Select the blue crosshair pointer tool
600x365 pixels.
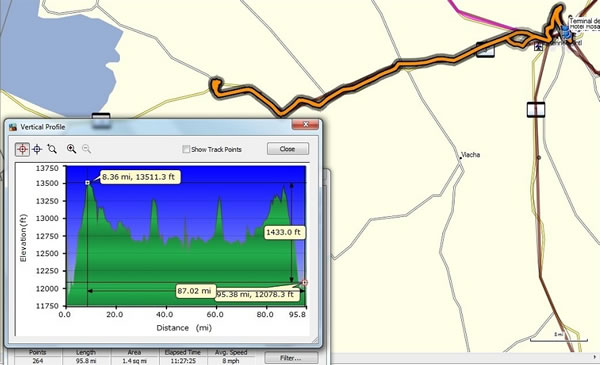37,149
